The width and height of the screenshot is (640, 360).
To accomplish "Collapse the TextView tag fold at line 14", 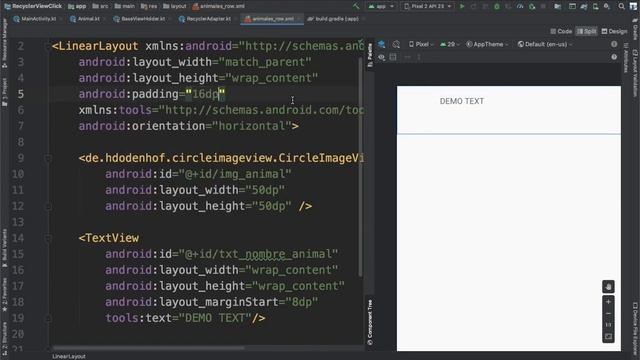I will (48, 238).
